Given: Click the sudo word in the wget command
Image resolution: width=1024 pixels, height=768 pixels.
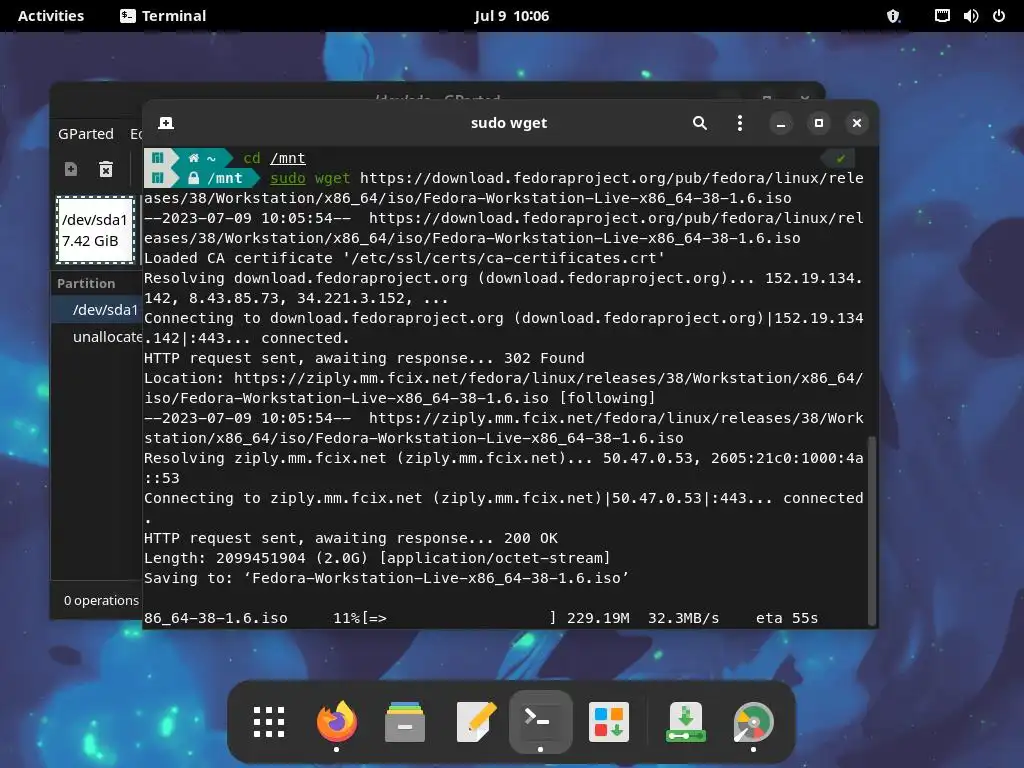Looking at the screenshot, I should (x=287, y=178).
